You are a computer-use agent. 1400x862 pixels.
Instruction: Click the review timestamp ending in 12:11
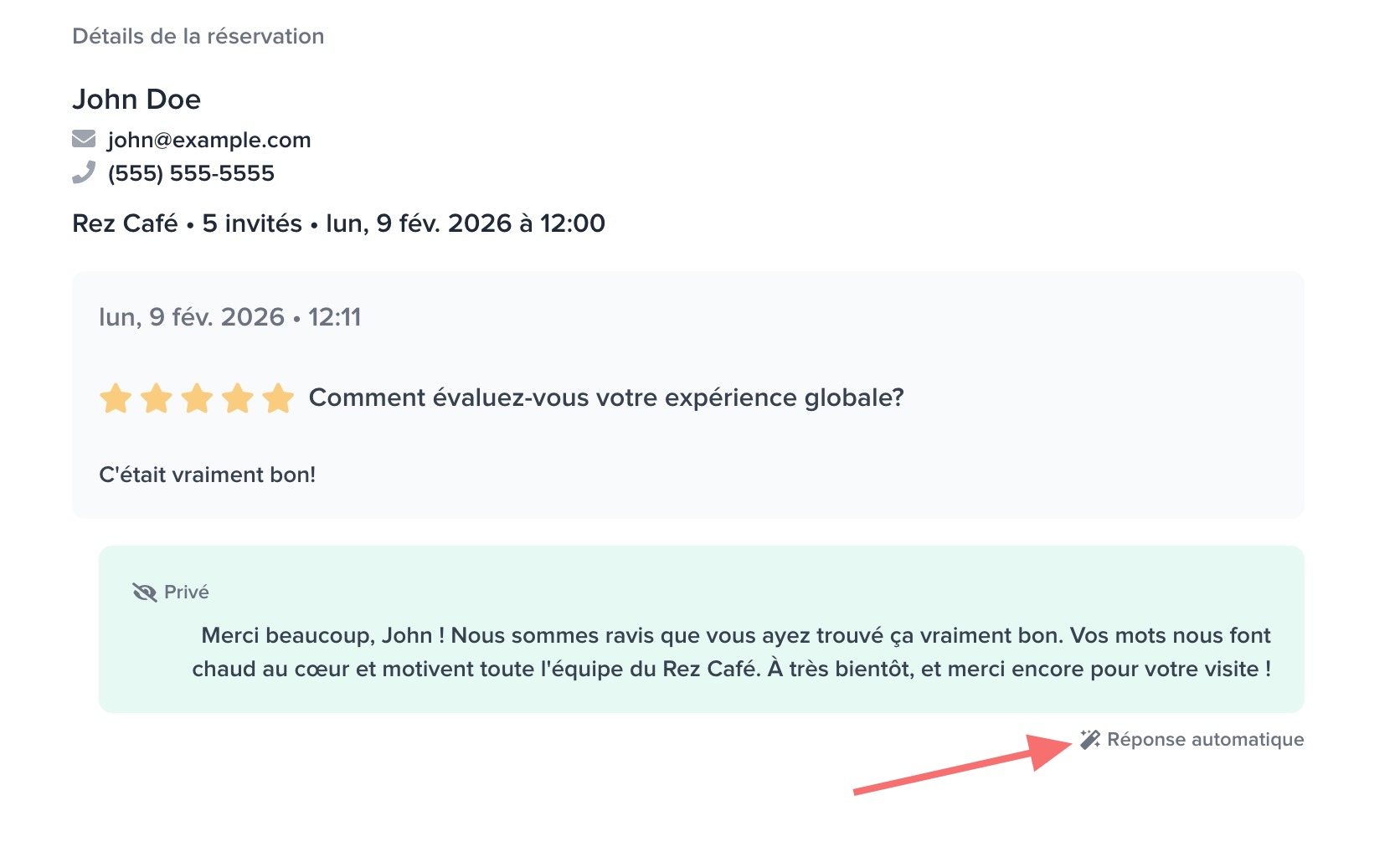[x=230, y=317]
